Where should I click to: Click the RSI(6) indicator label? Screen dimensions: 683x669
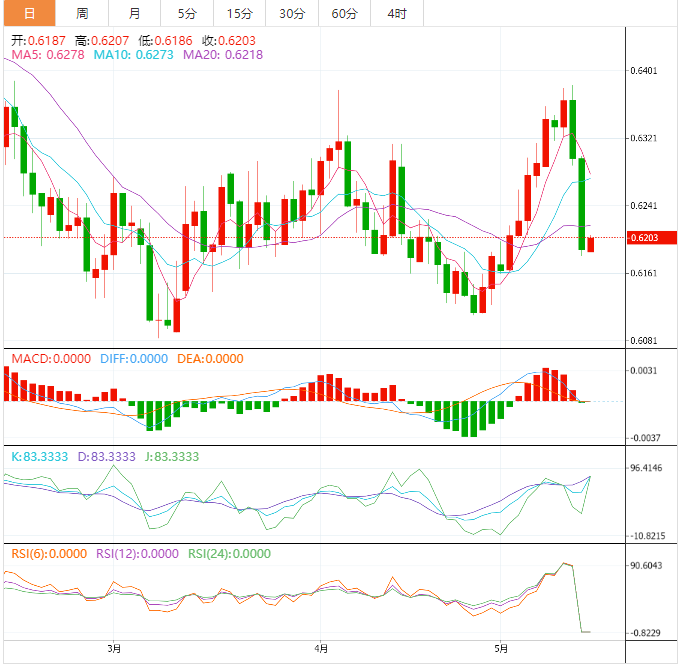point(49,554)
